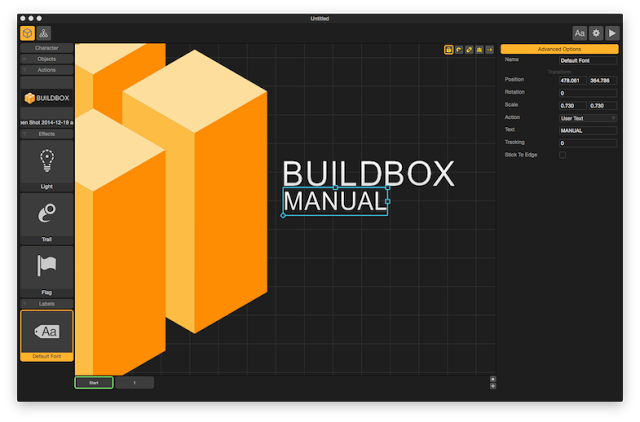Edit the Position Y field 364.786

click(x=602, y=80)
